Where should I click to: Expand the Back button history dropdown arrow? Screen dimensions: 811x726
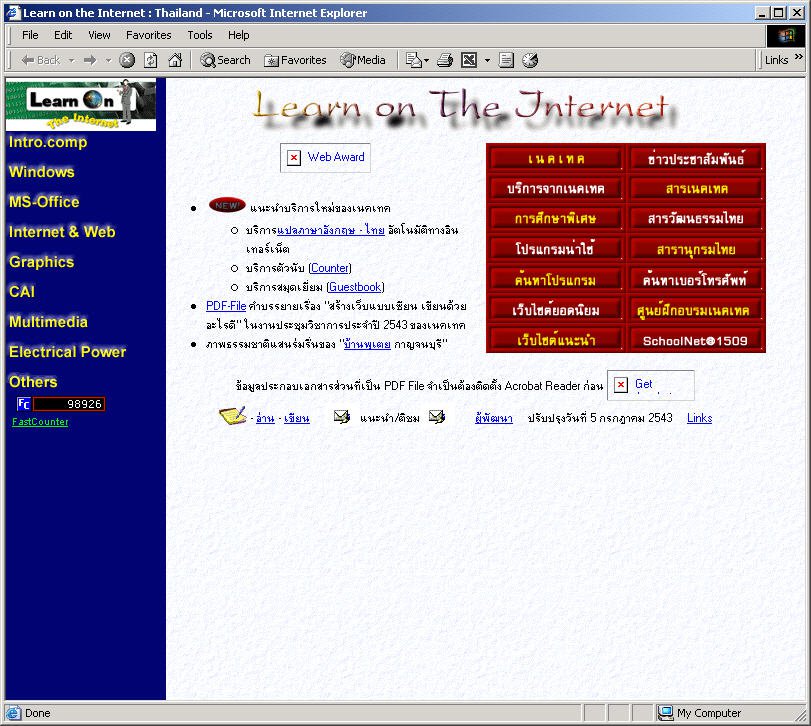pos(72,60)
